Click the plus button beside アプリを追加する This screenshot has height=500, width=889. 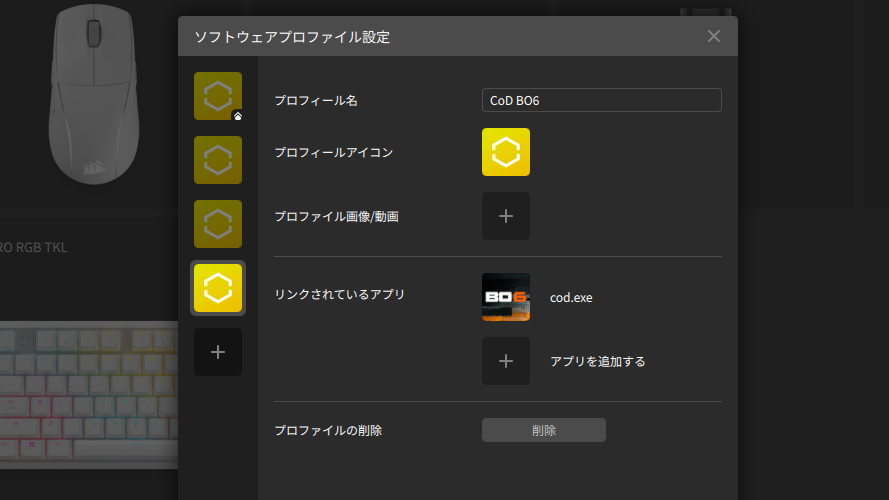pyautogui.click(x=506, y=361)
